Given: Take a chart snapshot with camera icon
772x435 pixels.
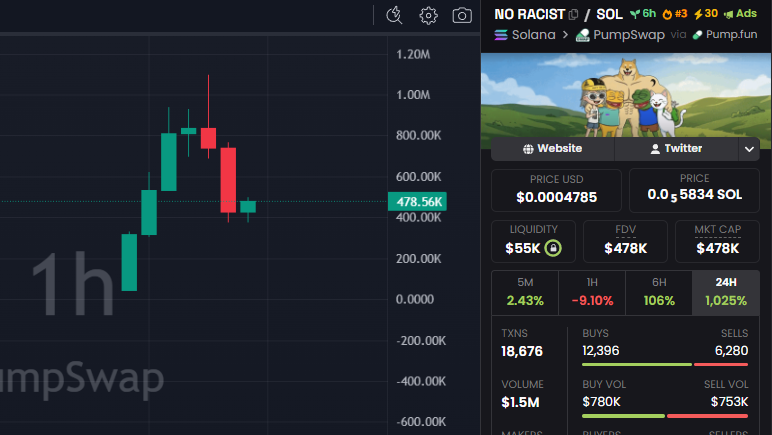Looking at the screenshot, I should [462, 16].
